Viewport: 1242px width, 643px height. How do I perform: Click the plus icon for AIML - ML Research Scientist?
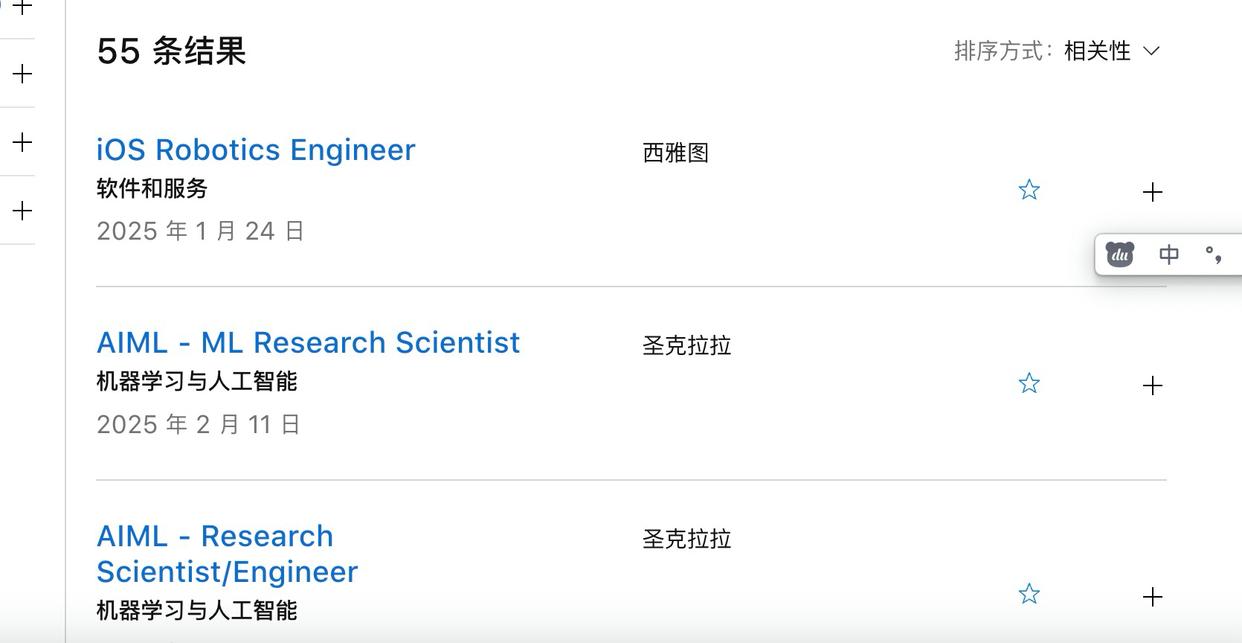click(x=1152, y=384)
